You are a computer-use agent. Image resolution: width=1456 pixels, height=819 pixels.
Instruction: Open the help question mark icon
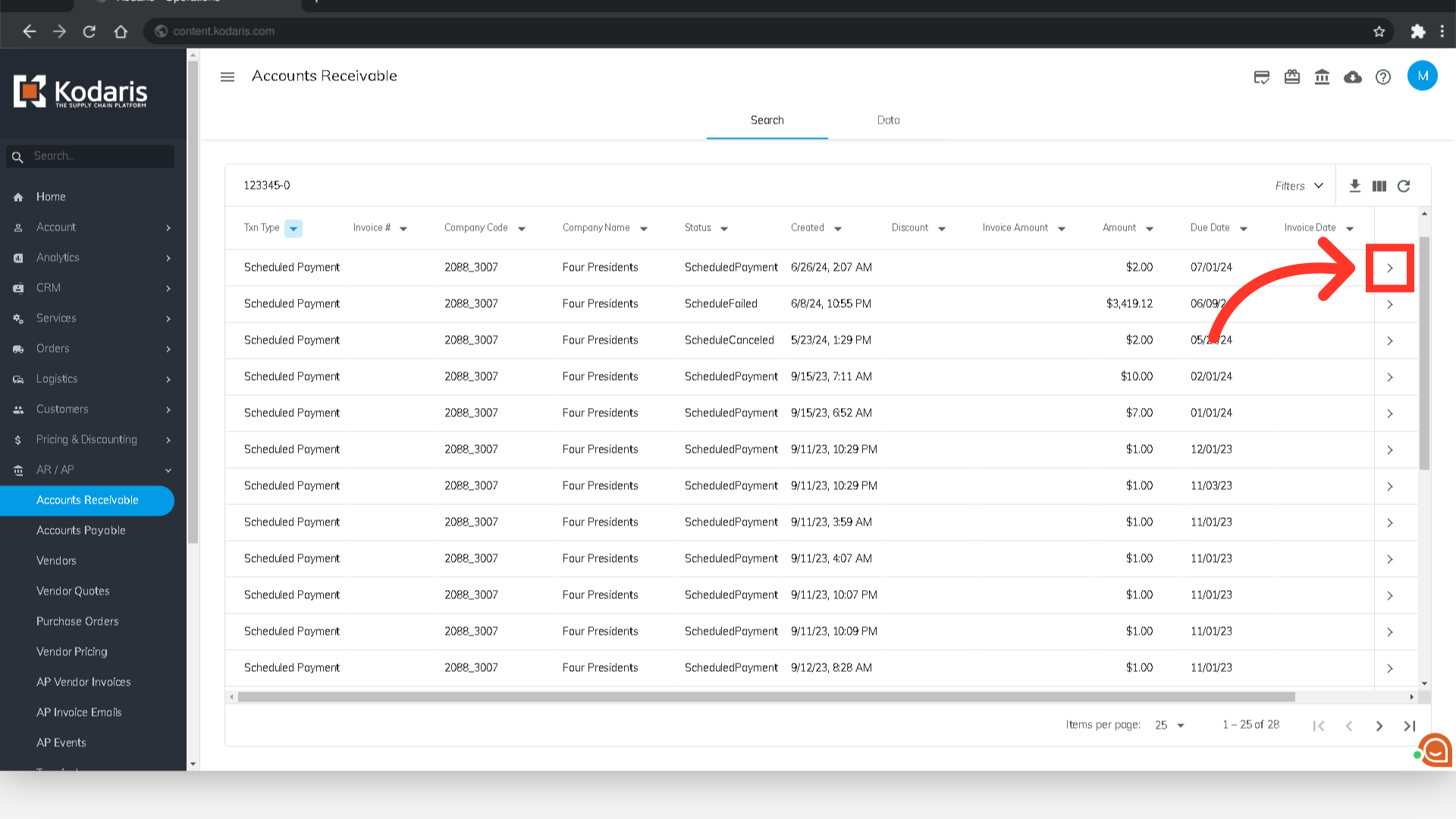pyautogui.click(x=1383, y=77)
